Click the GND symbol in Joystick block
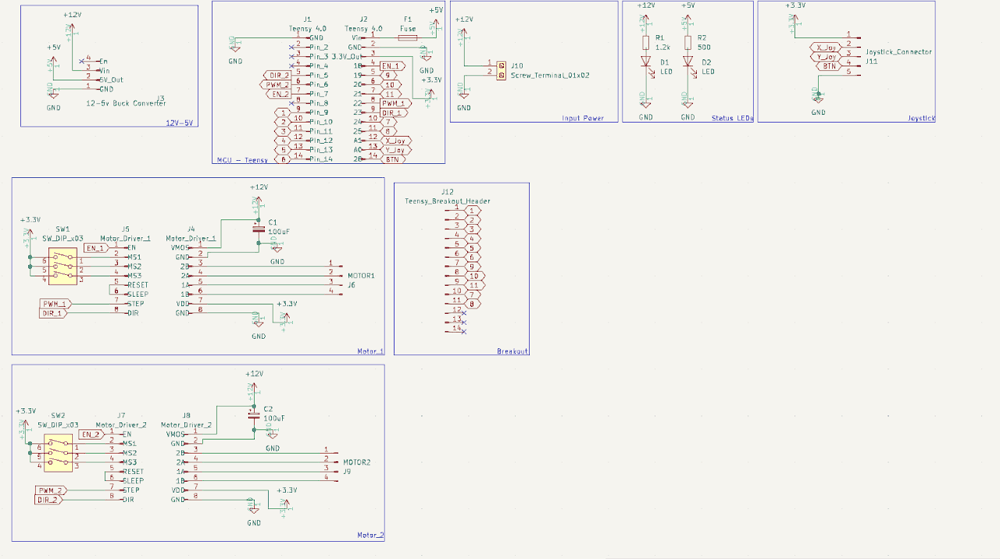The width and height of the screenshot is (1000, 559). tap(818, 97)
